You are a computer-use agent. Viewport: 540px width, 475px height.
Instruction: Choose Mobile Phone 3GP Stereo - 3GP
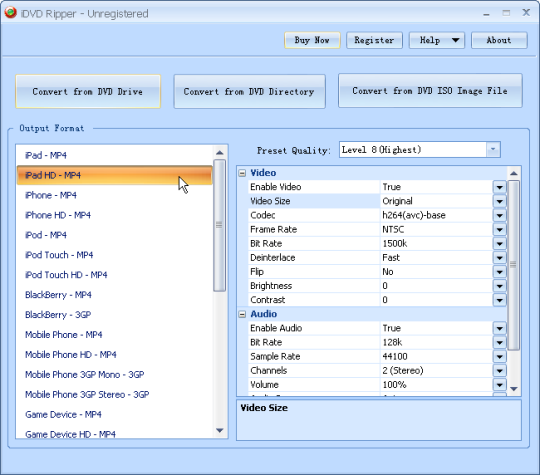point(87,394)
